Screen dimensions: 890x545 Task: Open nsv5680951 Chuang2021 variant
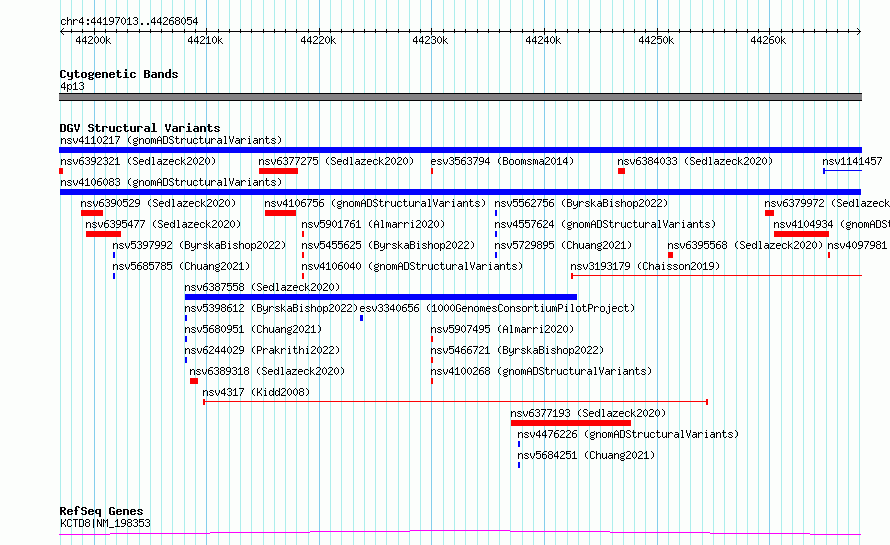[x=253, y=329]
